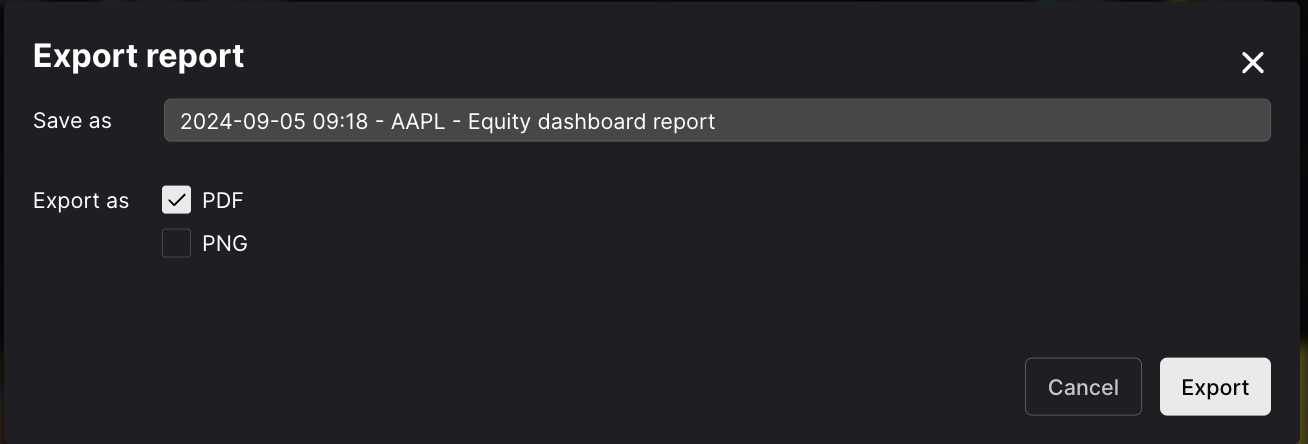The image size is (1308, 444).
Task: Click the Export report dialog title
Action: coord(138,56)
